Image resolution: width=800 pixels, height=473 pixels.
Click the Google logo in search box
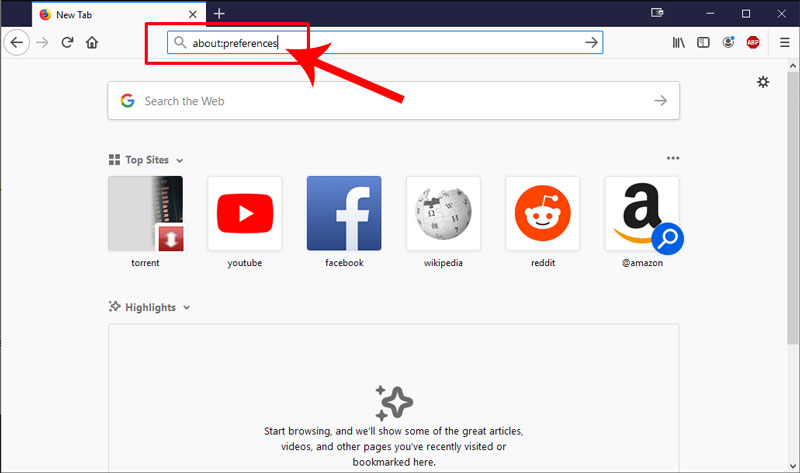coord(128,101)
